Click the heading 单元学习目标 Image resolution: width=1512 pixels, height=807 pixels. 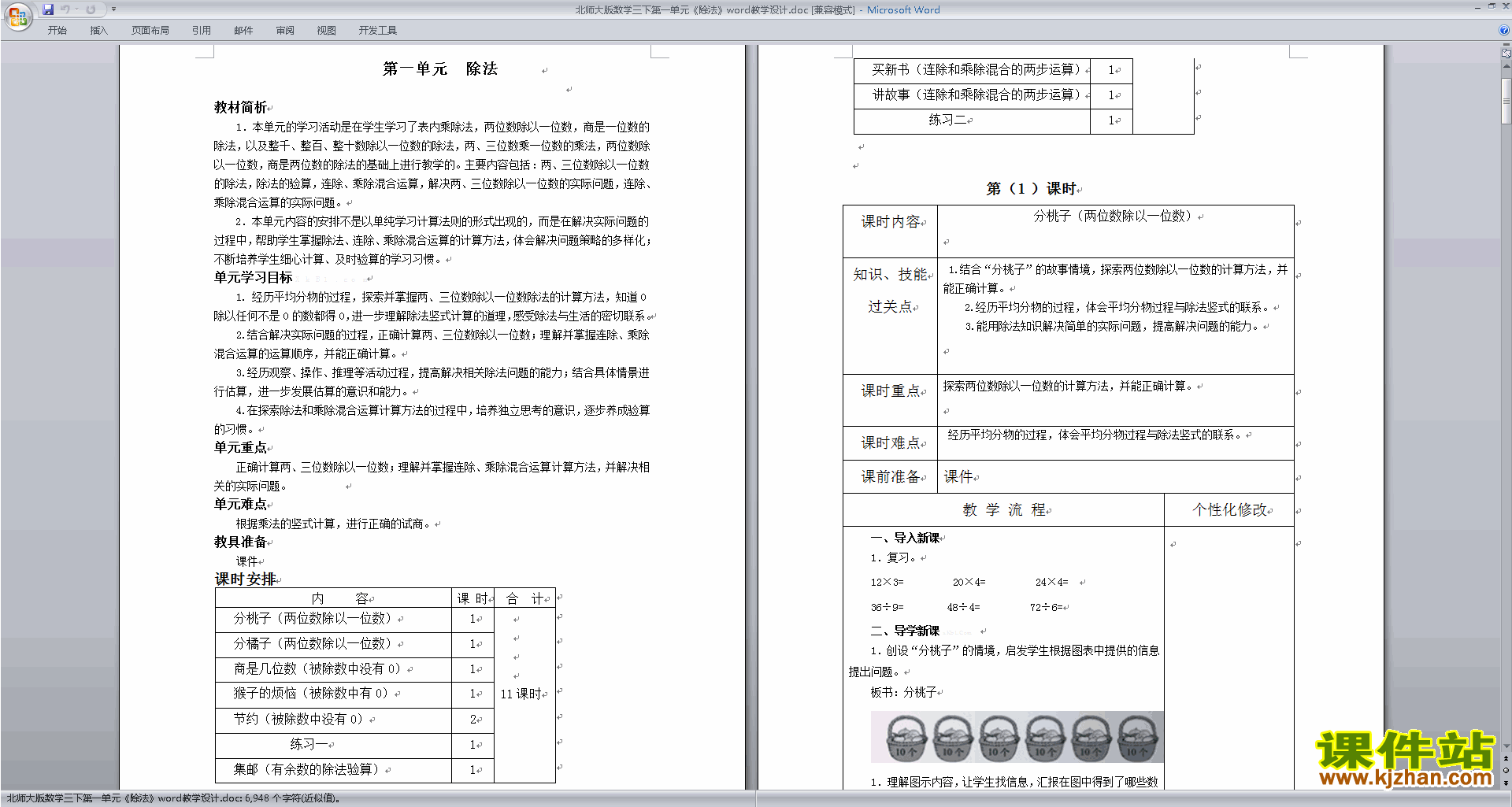[253, 277]
